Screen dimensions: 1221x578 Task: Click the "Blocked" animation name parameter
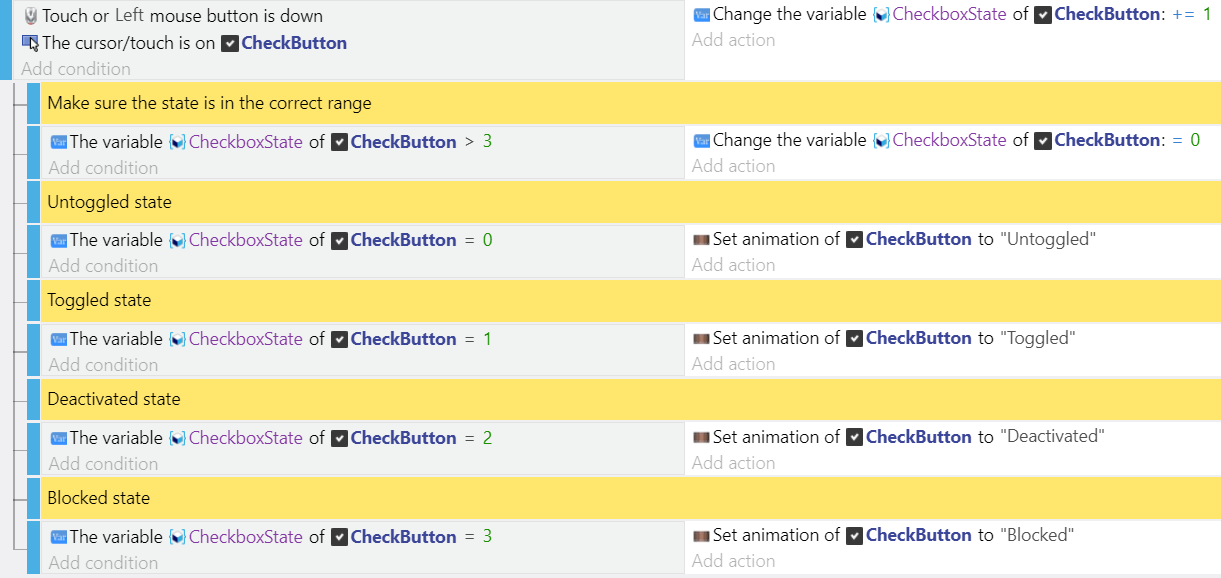coord(1037,535)
